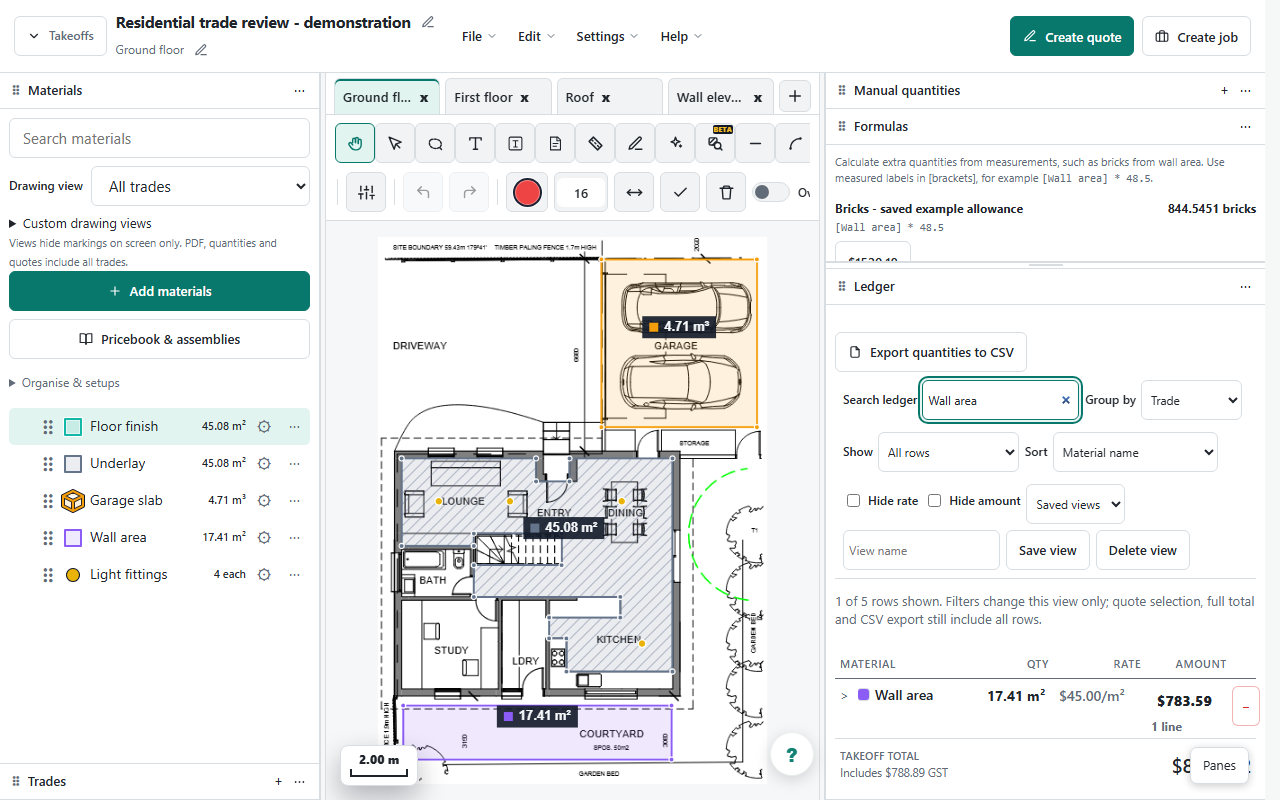Screen dimensions: 1280x800
Task: Click the Create quote button
Action: [x=1072, y=36]
